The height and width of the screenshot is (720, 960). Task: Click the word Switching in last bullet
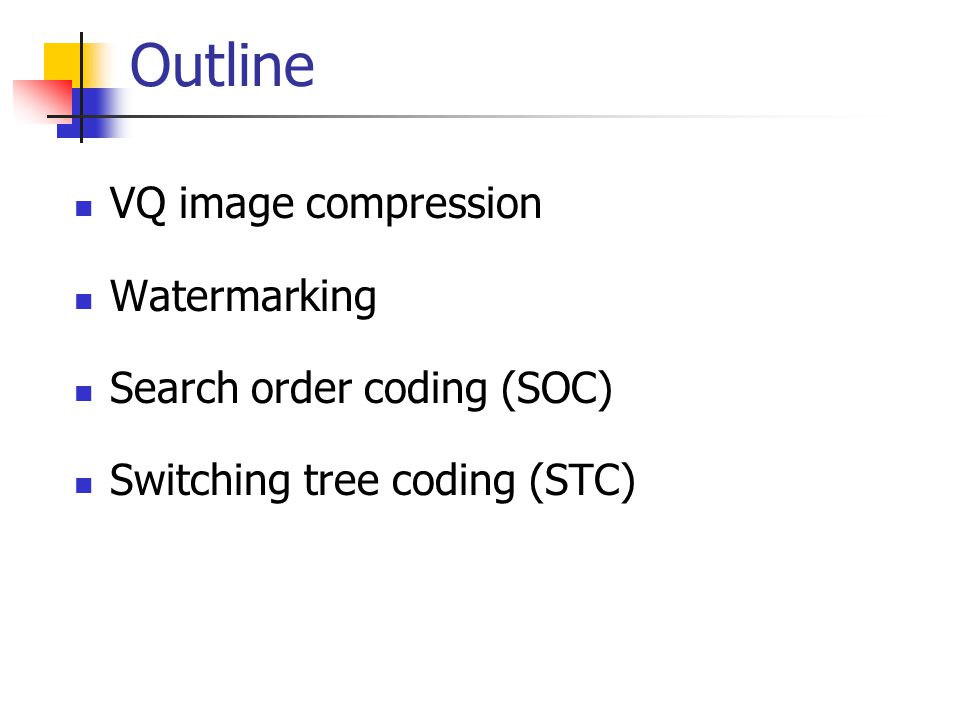(200, 481)
